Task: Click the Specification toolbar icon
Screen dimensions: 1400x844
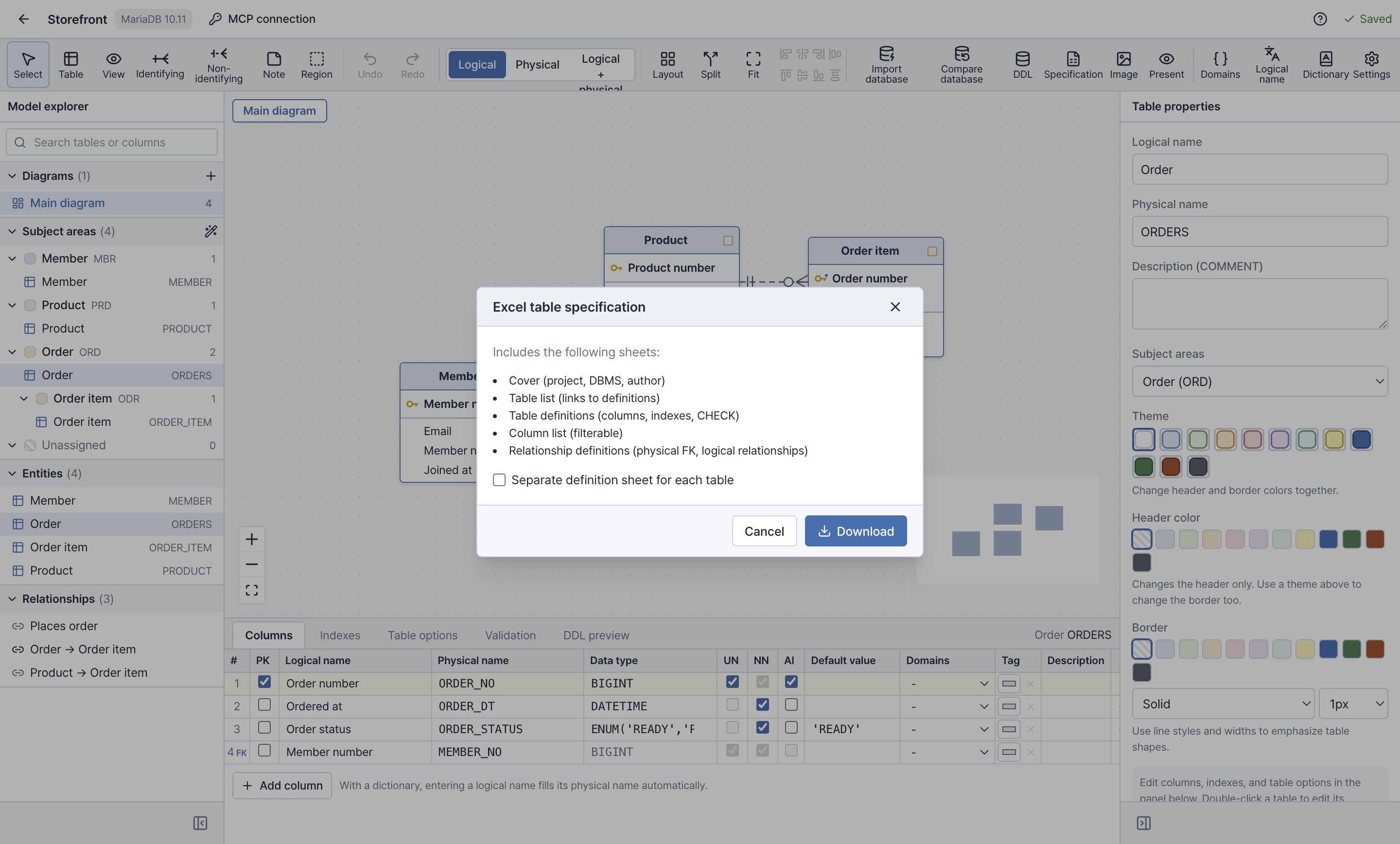Action: coord(1073,65)
